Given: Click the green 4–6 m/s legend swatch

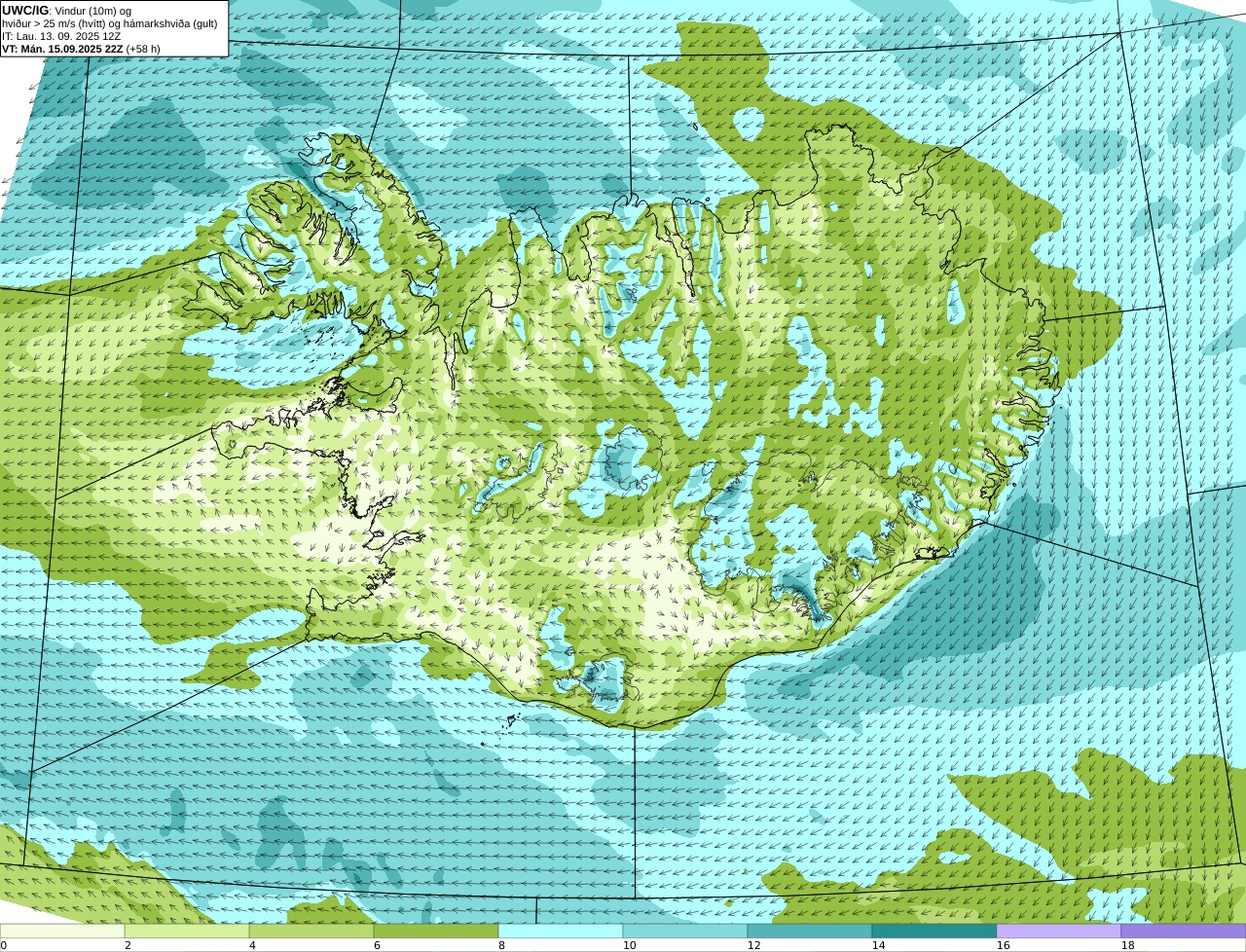Looking at the screenshot, I should click(x=311, y=932).
